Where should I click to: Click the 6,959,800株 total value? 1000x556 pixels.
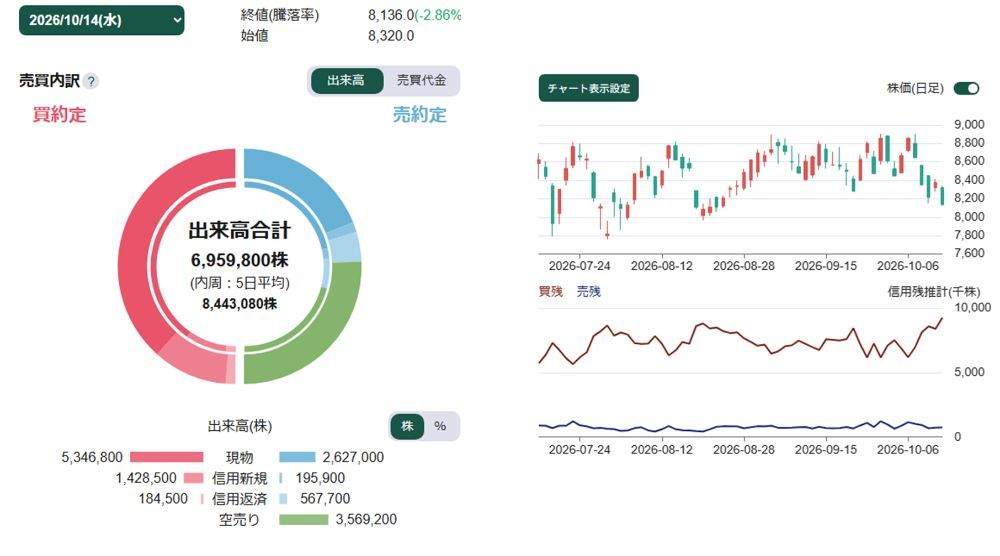pos(240,260)
